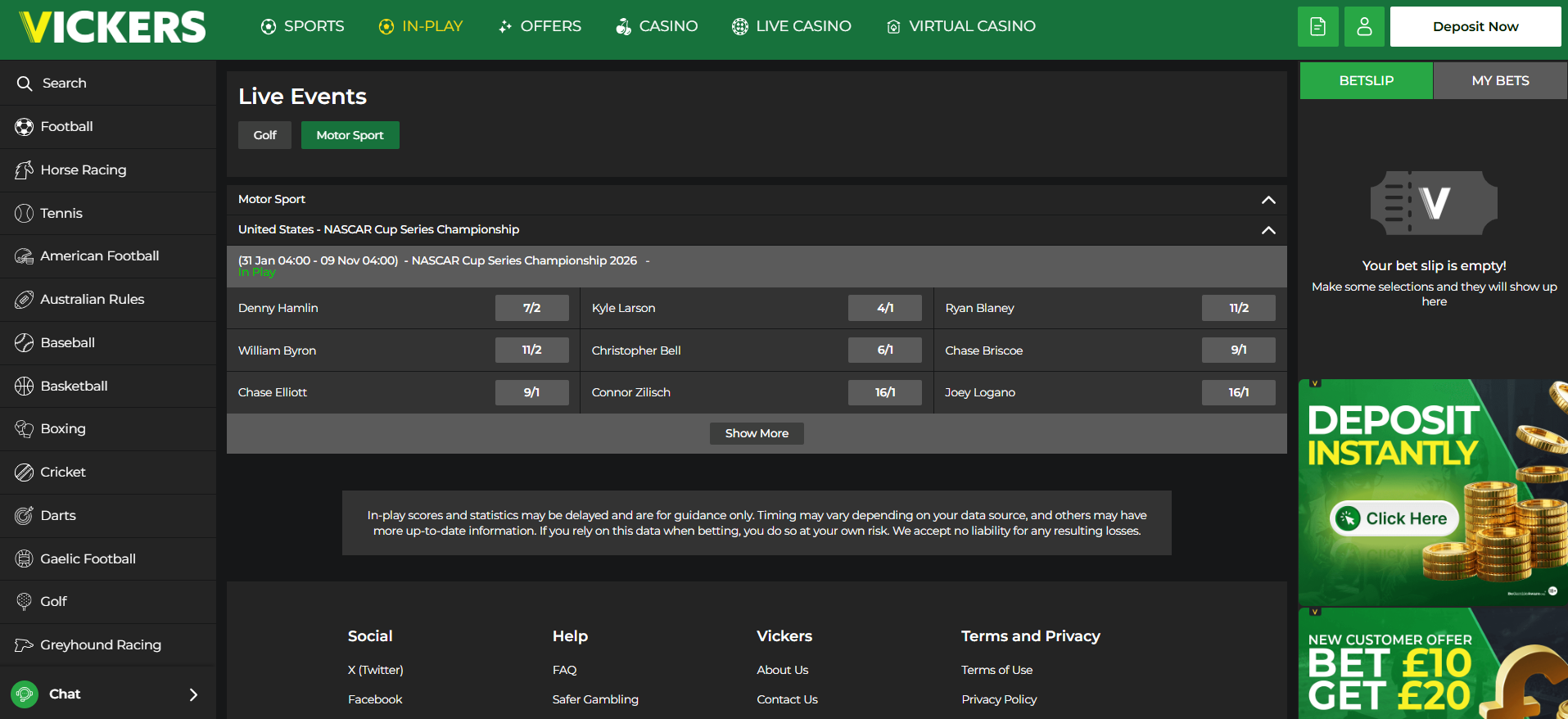The width and height of the screenshot is (1568, 719).
Task: Switch to the BETSLIP tab
Action: pyautogui.click(x=1367, y=81)
